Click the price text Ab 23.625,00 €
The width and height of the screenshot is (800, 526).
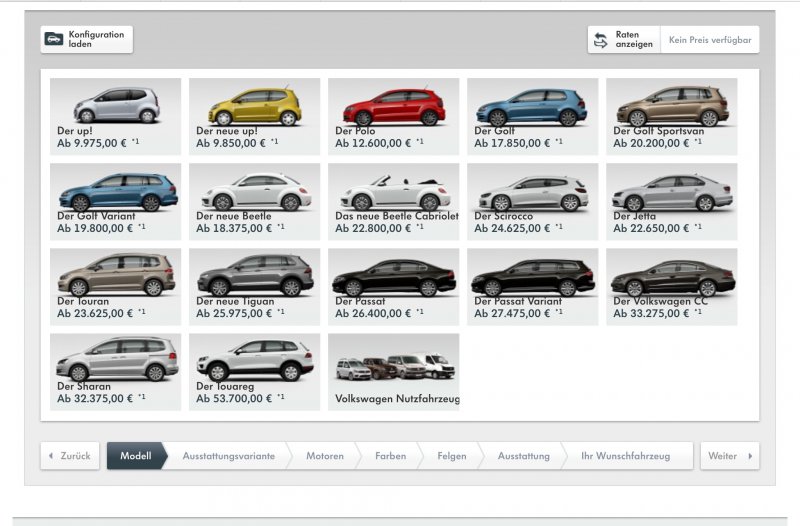[95, 314]
